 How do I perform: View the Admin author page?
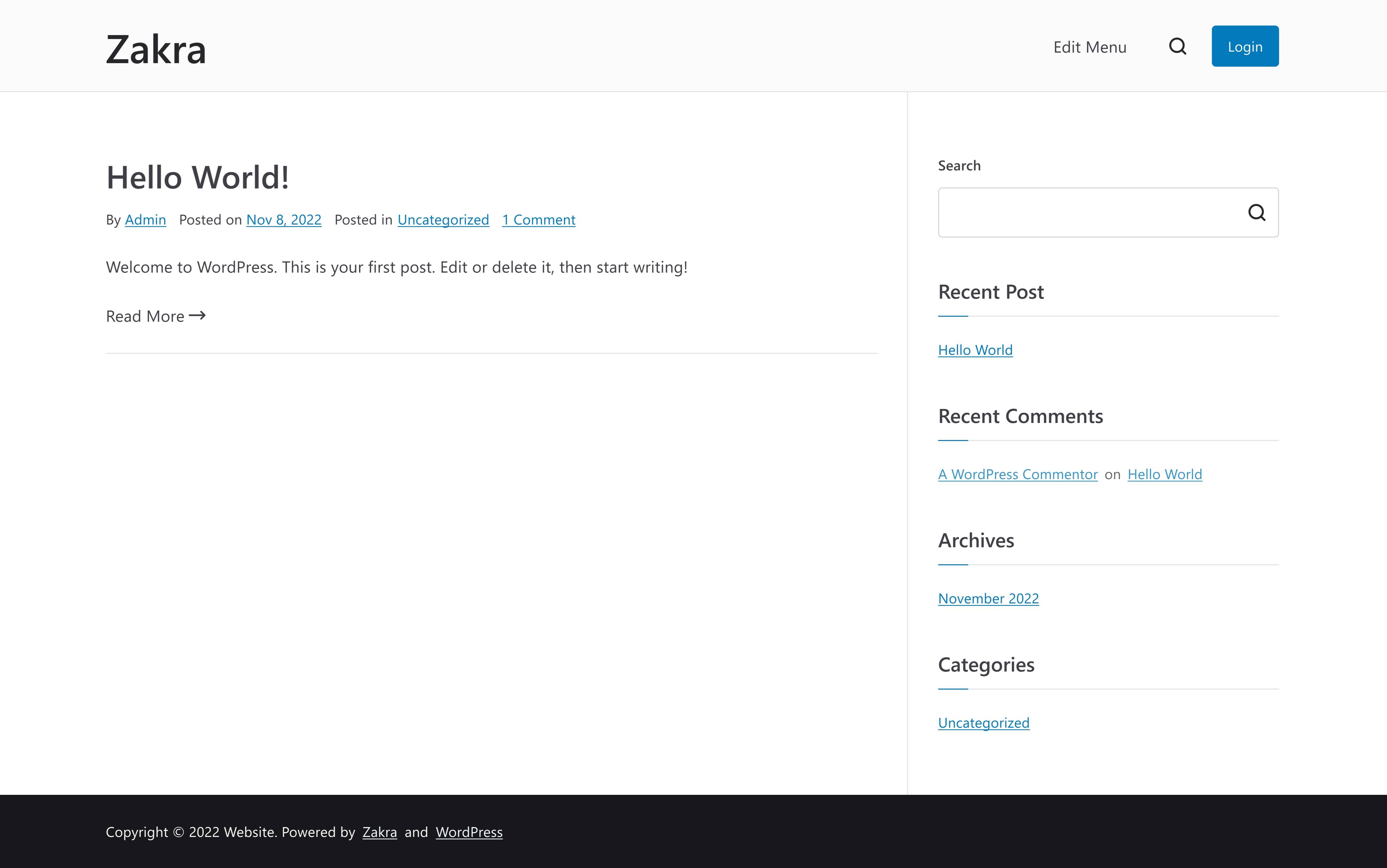pyautogui.click(x=145, y=220)
